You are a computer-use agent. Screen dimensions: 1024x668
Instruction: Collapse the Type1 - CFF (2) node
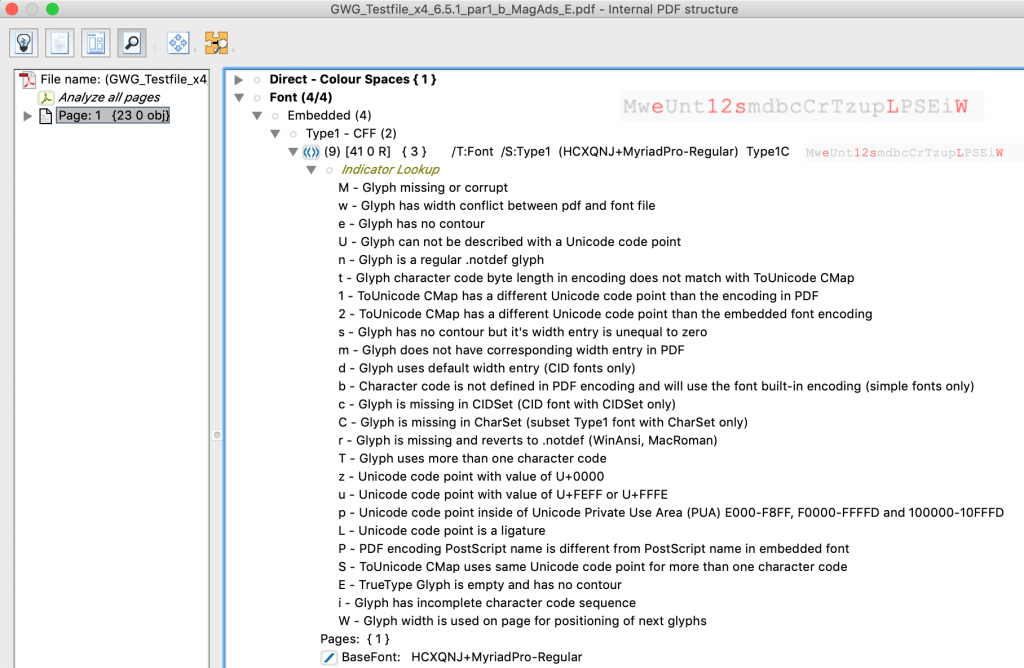tap(275, 134)
